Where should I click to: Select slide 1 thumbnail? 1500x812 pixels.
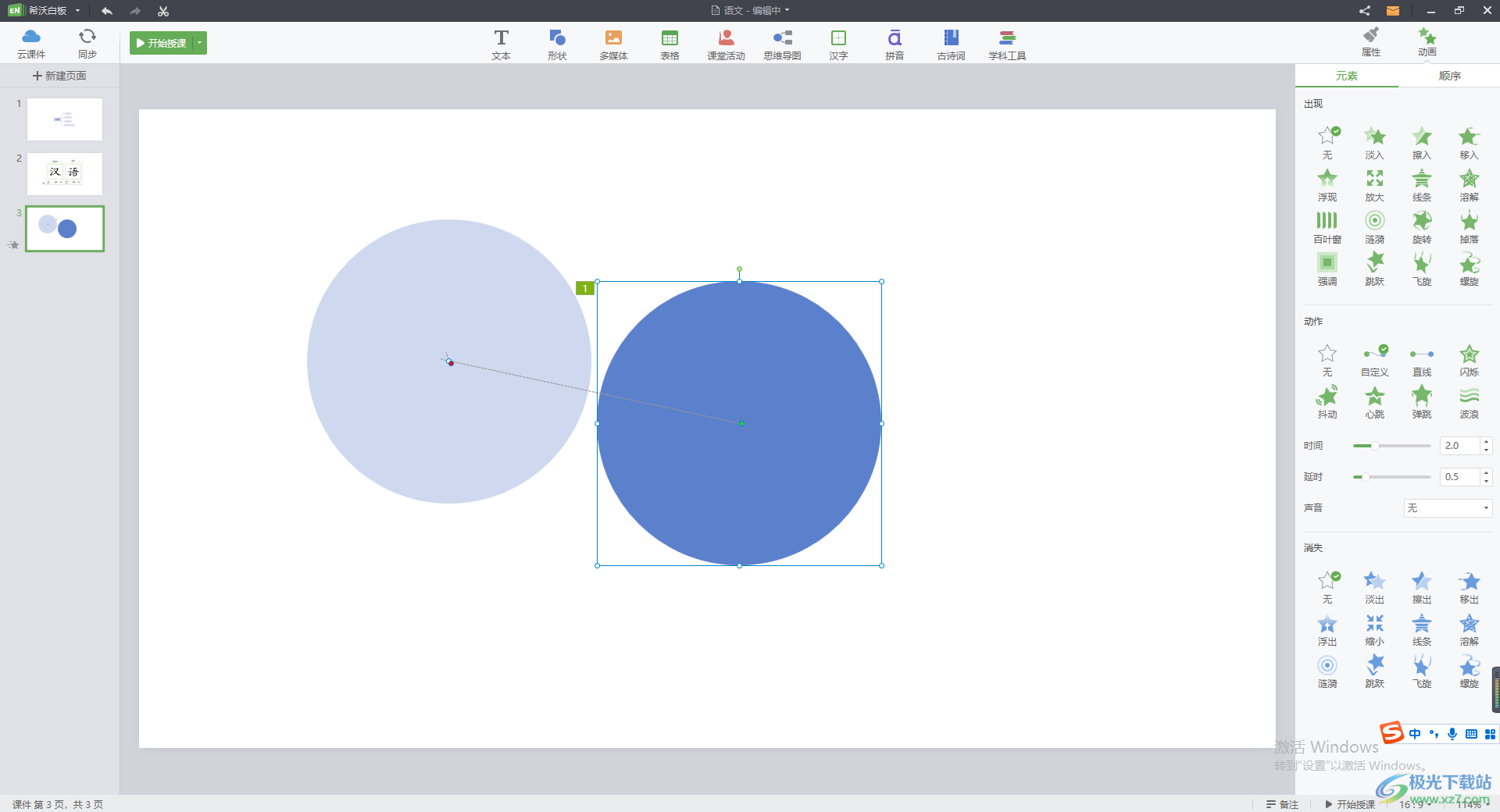(65, 119)
